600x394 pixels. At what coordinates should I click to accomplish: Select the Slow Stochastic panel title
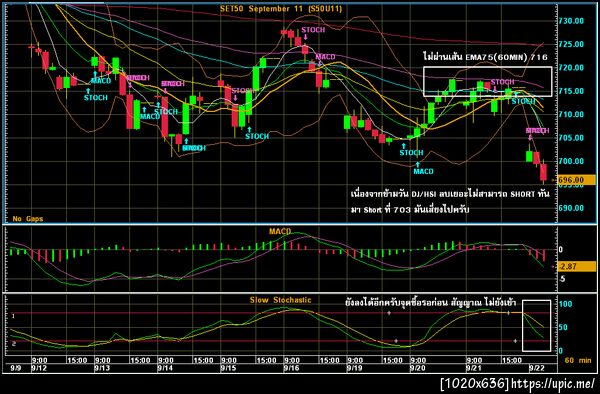point(280,300)
